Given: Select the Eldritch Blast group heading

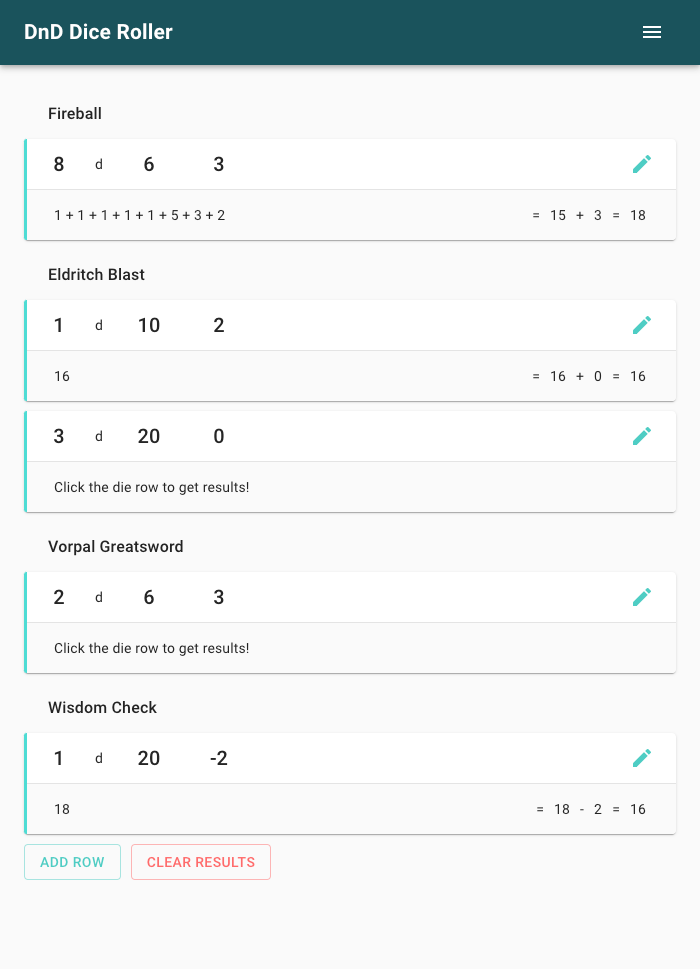Looking at the screenshot, I should 97,275.
